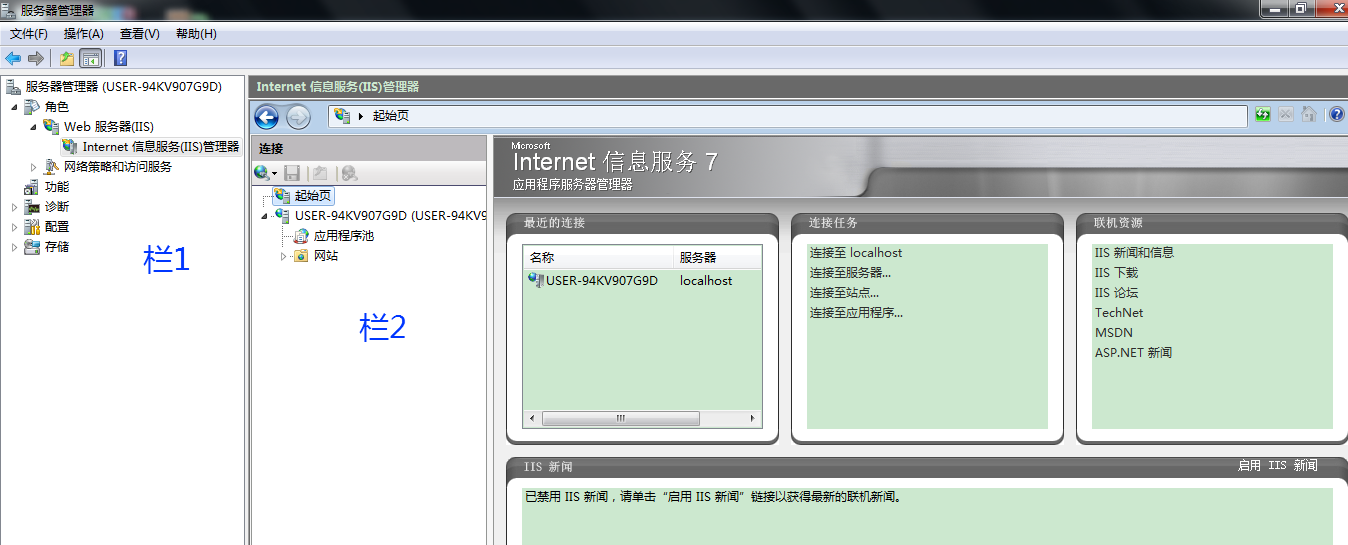This screenshot has height=545, width=1348.
Task: Expand the 诊断 node
Action: (14, 207)
